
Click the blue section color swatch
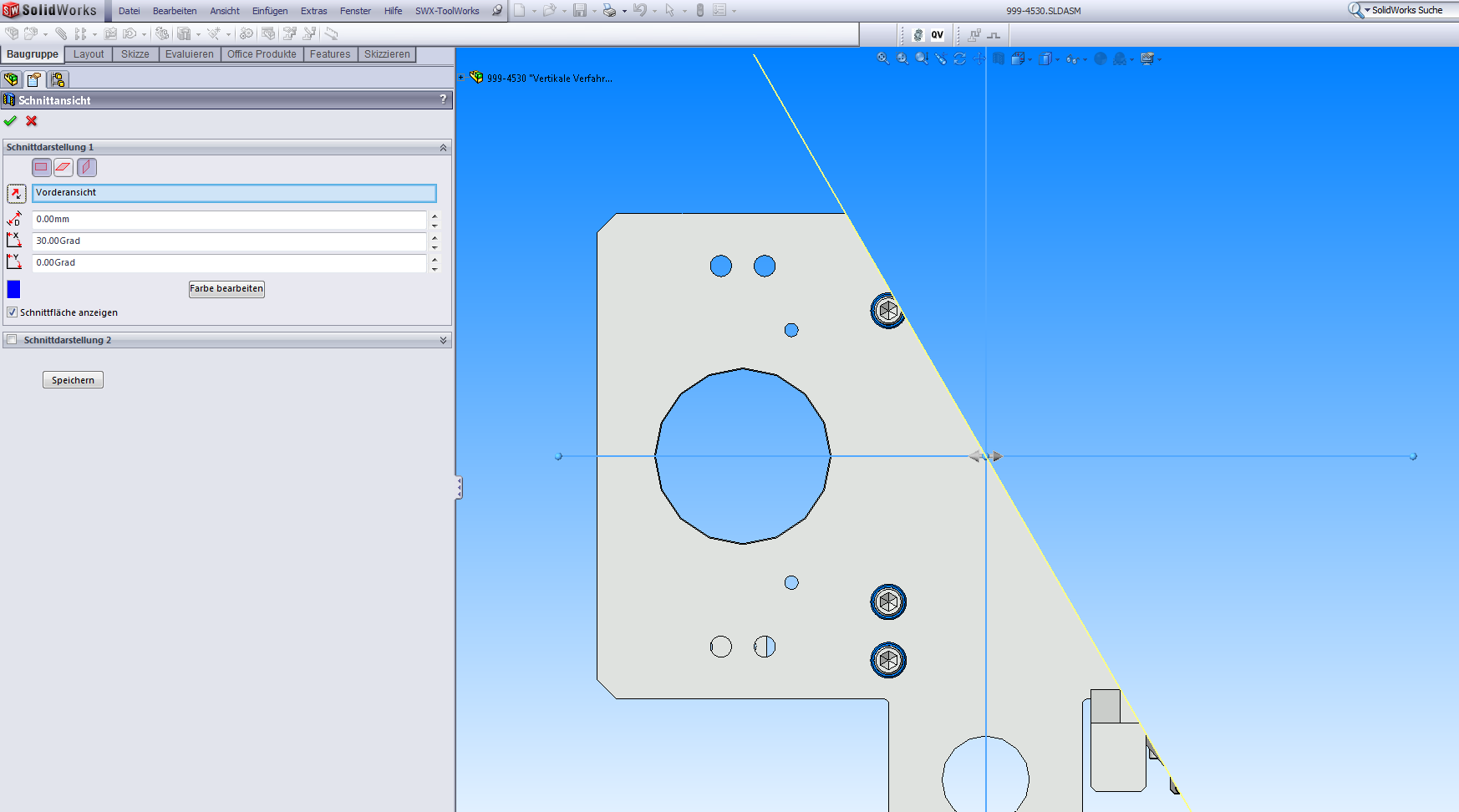coord(13,289)
